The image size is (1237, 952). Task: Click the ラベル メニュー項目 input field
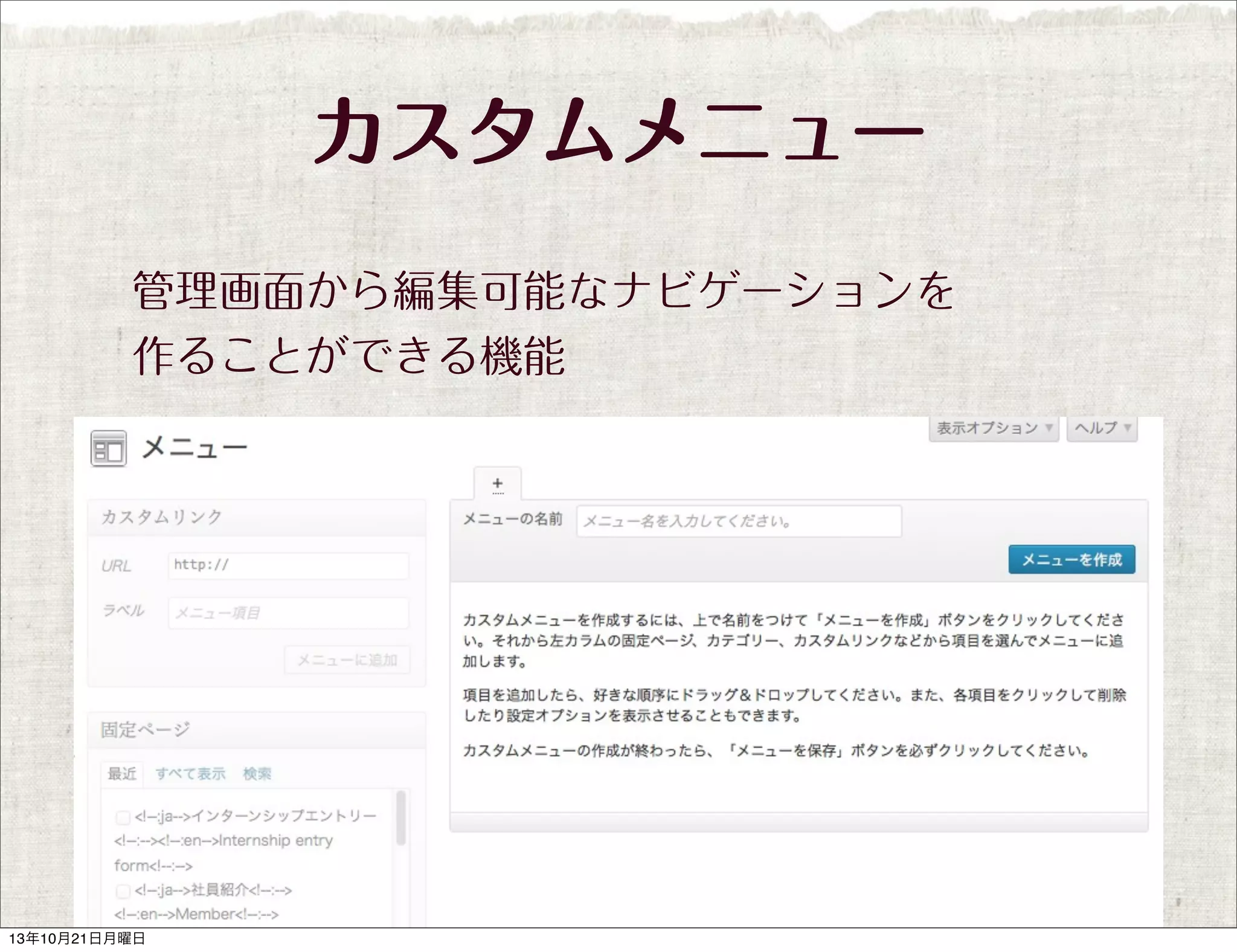(288, 613)
